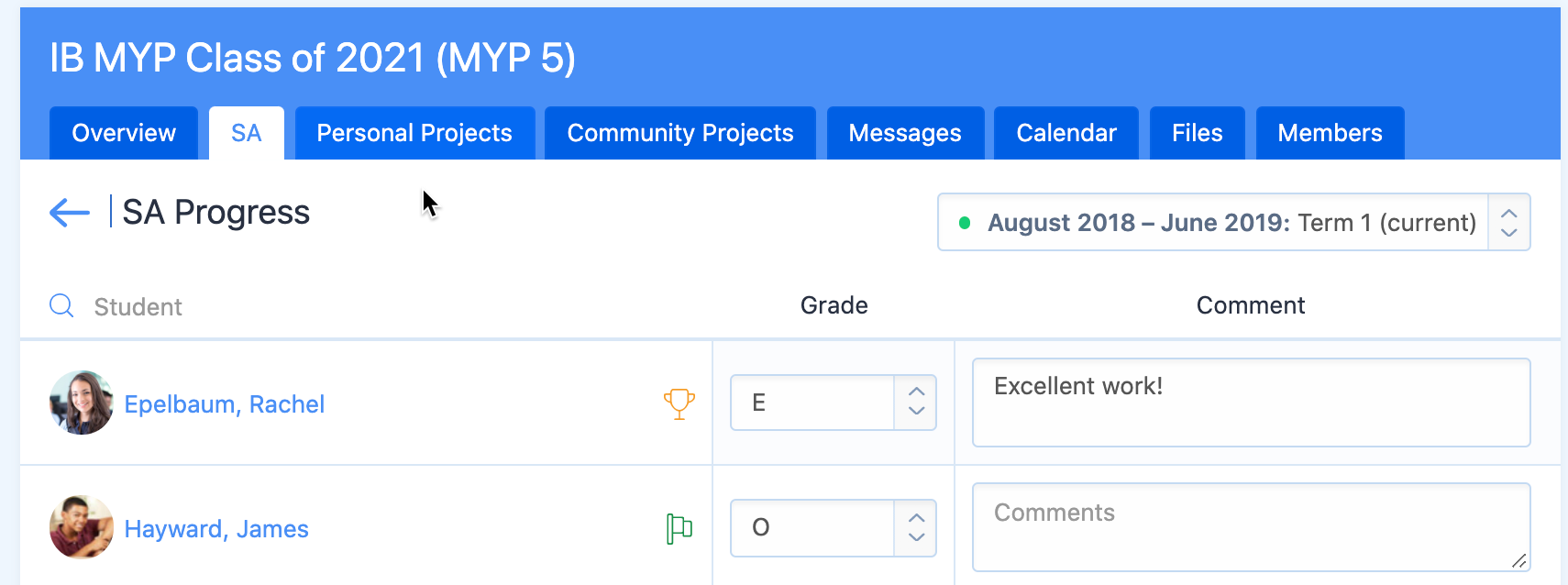Viewport: 1568px width, 585px height.
Task: Click the resize handle on Hayward's comment box
Action: click(1518, 560)
